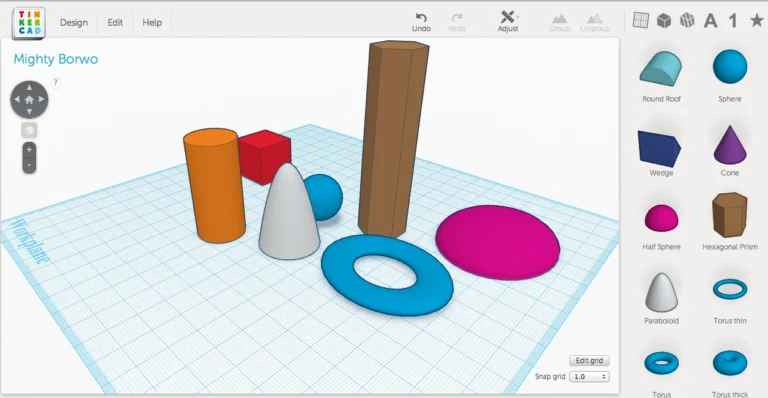The image size is (768, 398).
Task: Click the Group button
Action: click(x=559, y=23)
